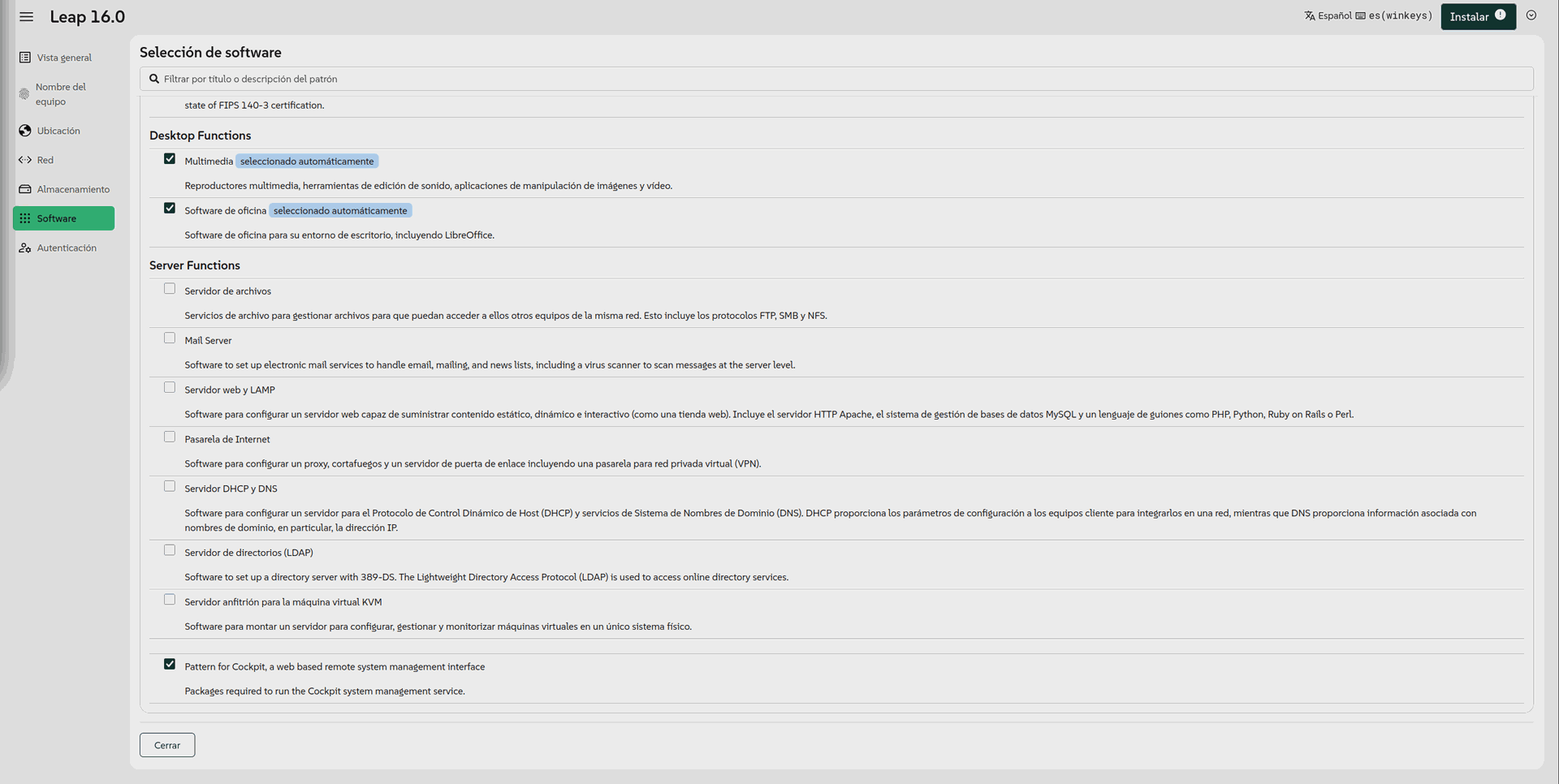
Task: Click the Nombre del equipo fingerprint icon
Action: click(24, 94)
